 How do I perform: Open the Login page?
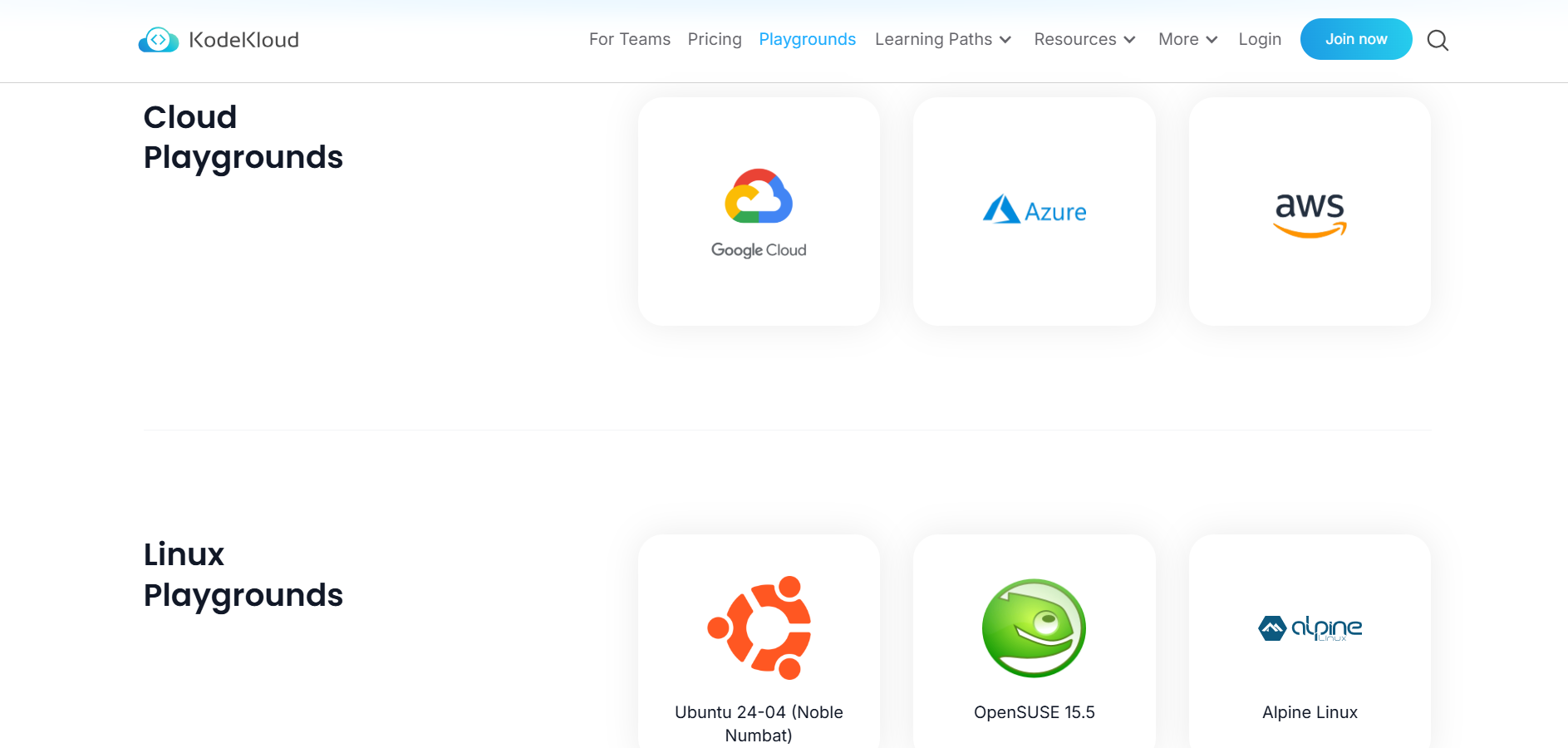pyautogui.click(x=1260, y=39)
